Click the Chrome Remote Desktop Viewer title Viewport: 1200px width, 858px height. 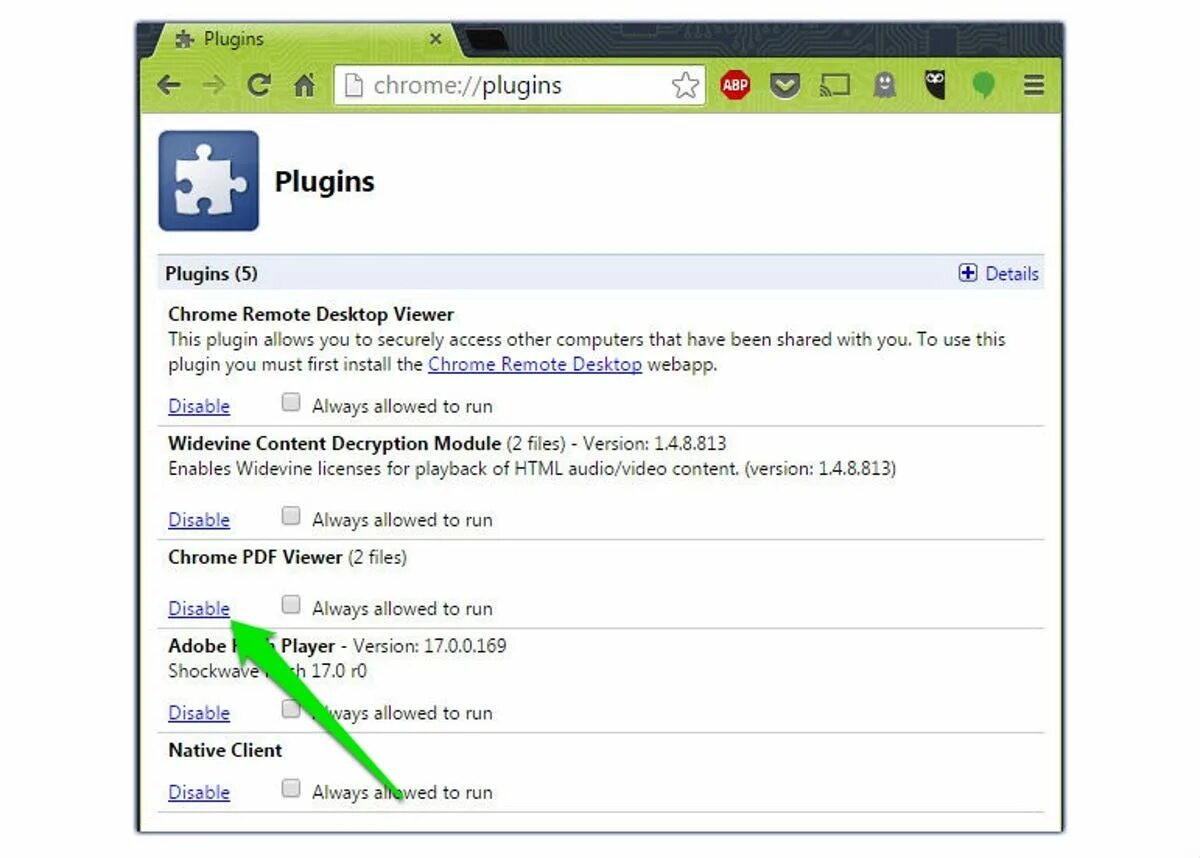click(311, 314)
